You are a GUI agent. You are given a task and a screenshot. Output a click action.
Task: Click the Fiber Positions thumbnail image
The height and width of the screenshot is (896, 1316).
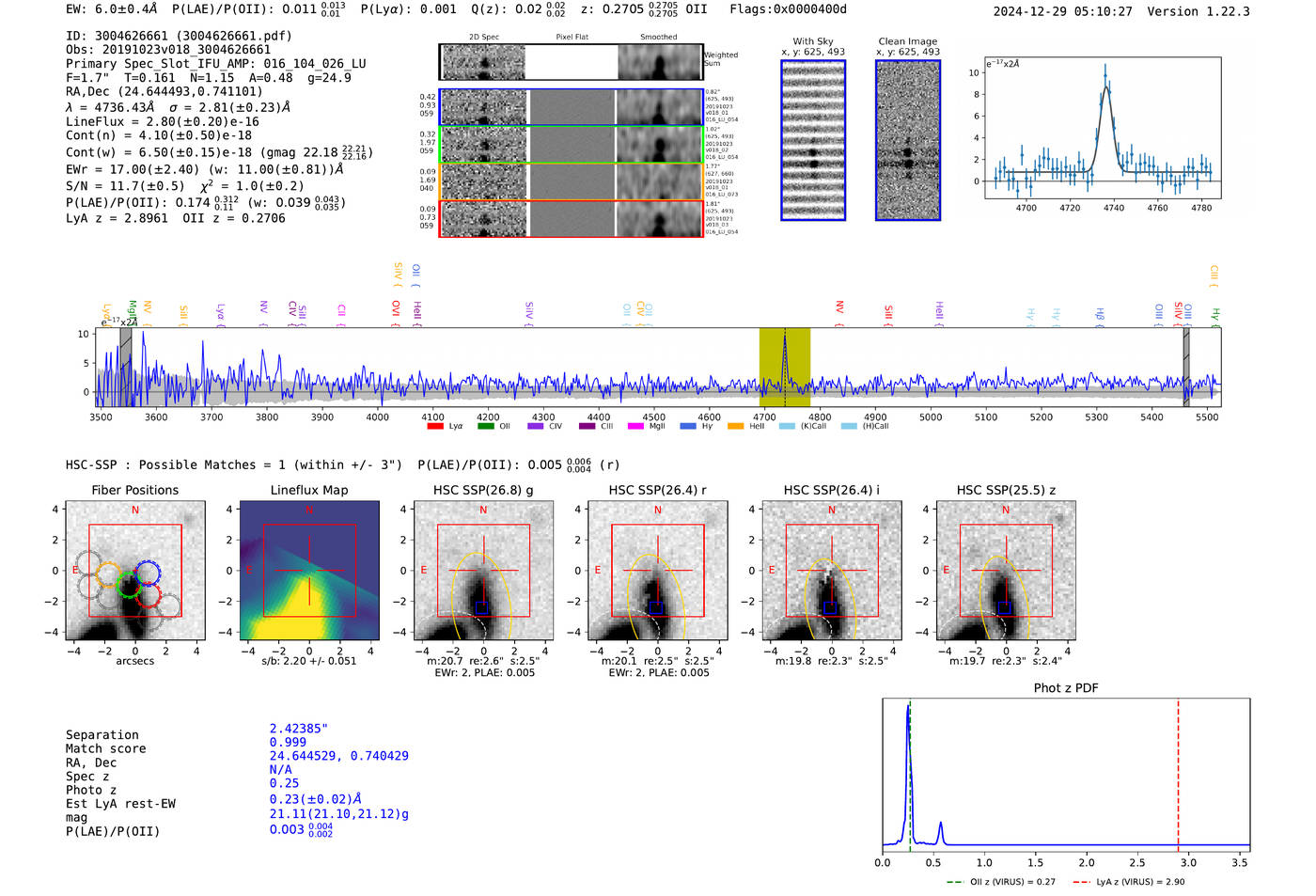pyautogui.click(x=135, y=571)
